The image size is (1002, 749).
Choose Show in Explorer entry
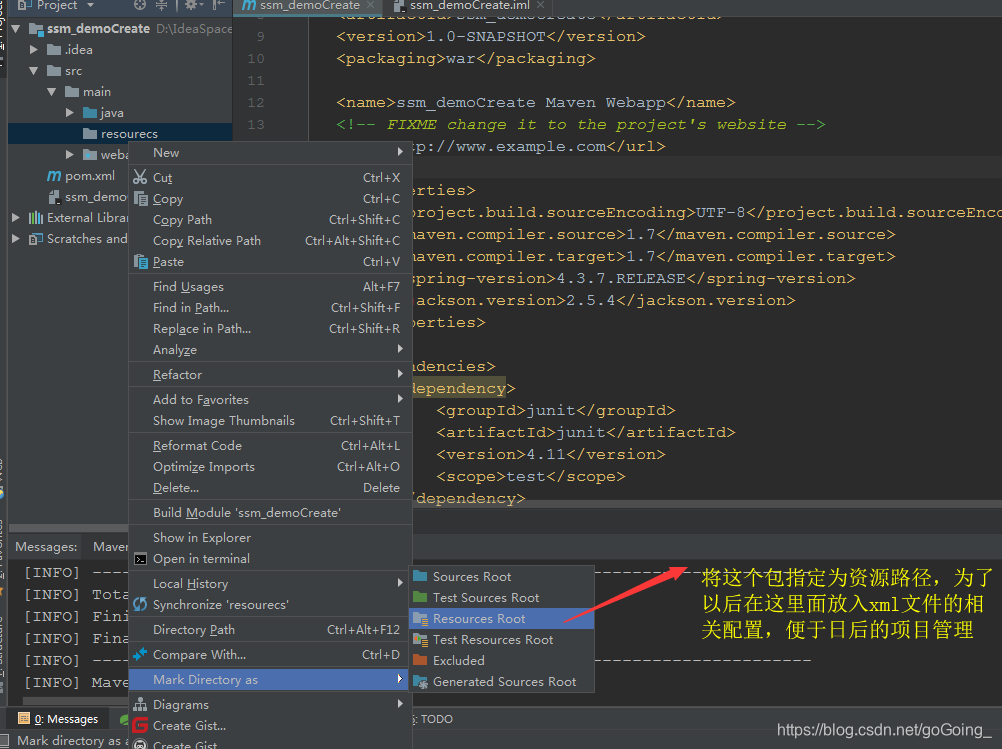pyautogui.click(x=270, y=537)
